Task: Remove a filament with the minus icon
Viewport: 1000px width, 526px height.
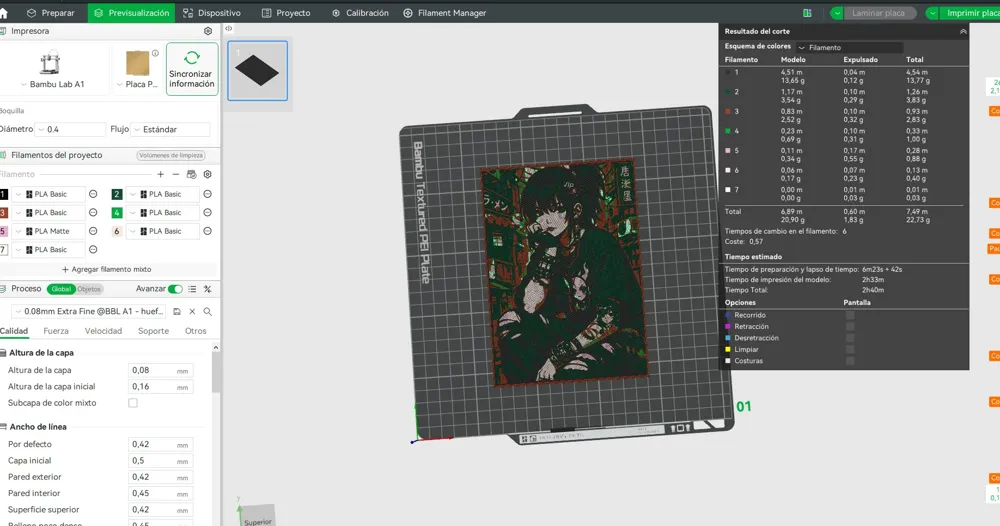Action: tap(176, 174)
